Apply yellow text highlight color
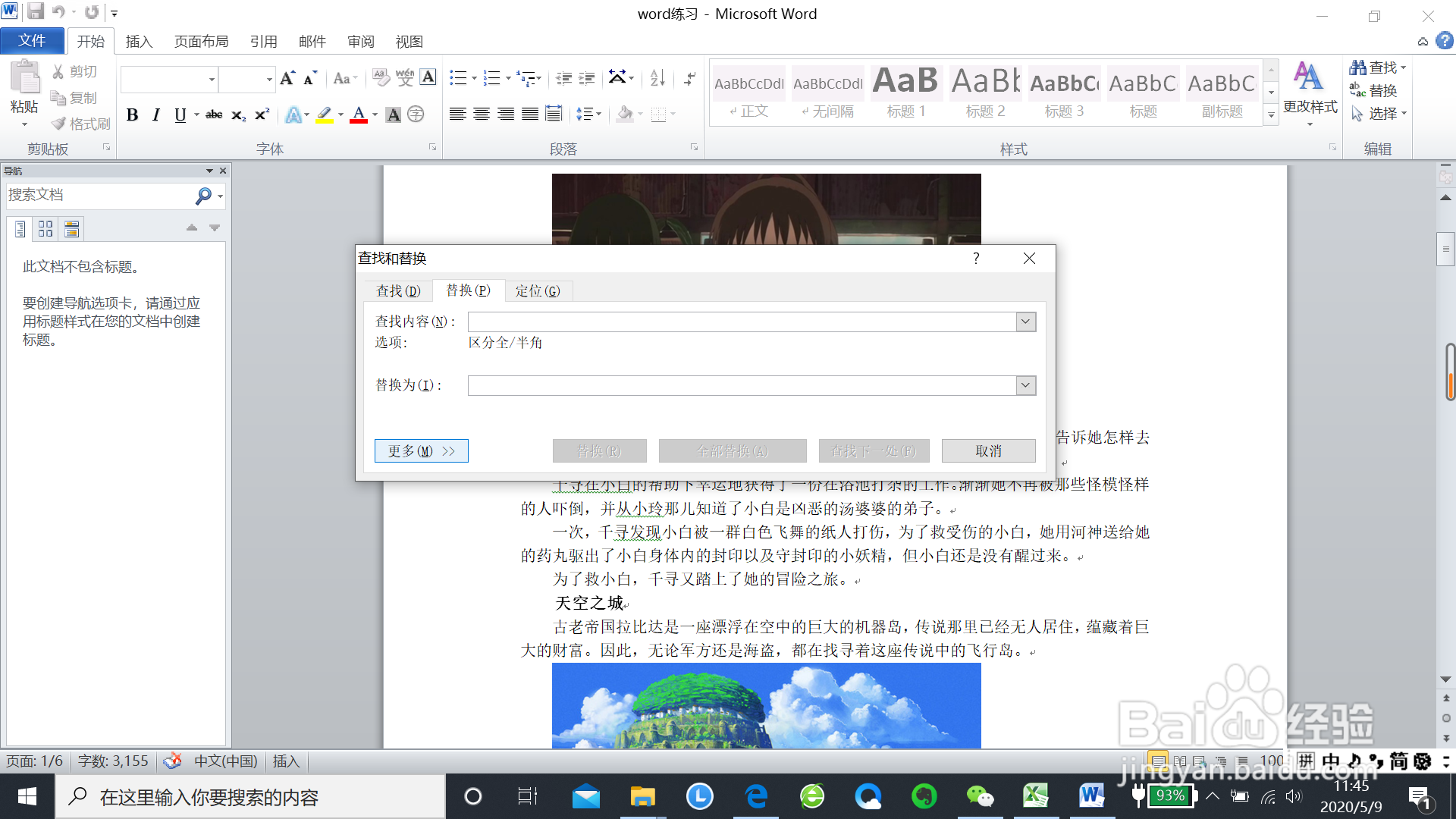The height and width of the screenshot is (819, 1456). (x=325, y=115)
